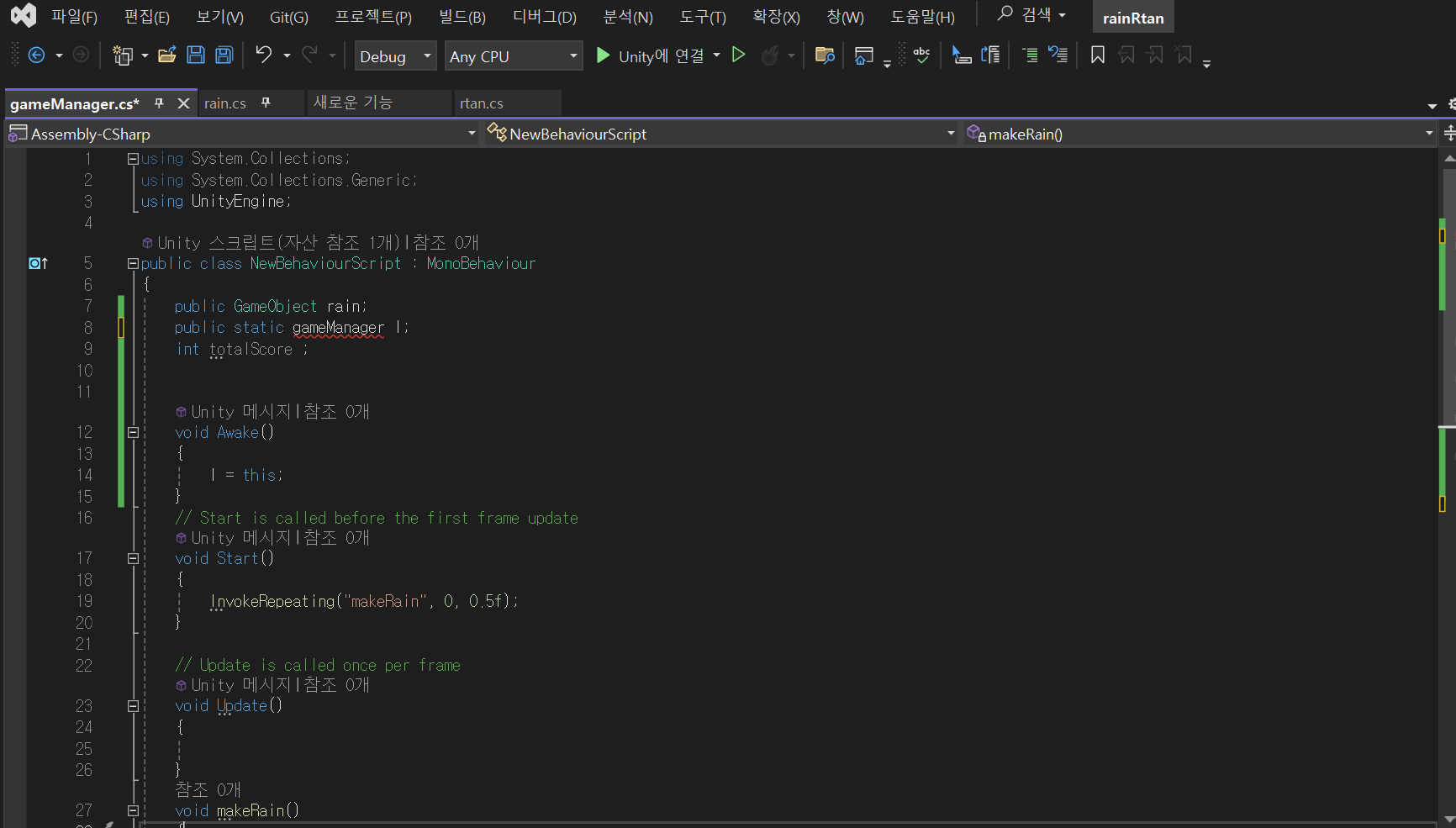Click the next bookmark icon
The width and height of the screenshot is (1456, 828).
point(1155,55)
